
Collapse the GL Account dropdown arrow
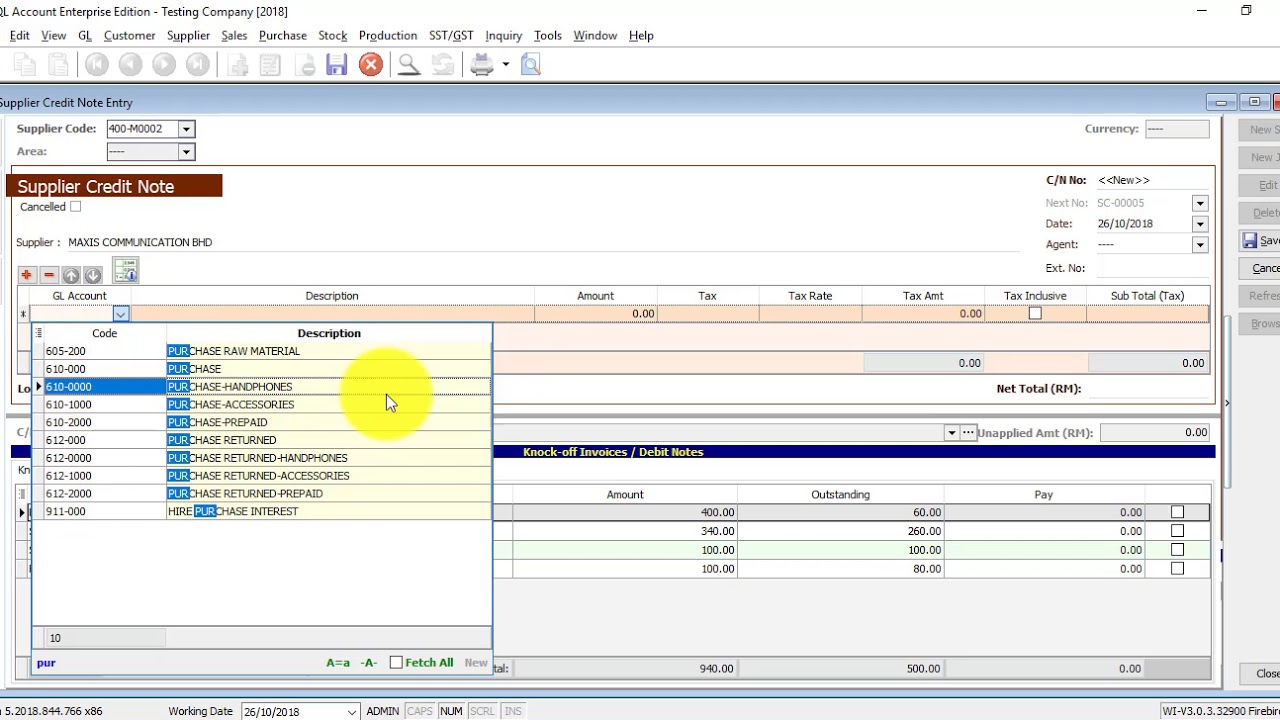coord(121,314)
